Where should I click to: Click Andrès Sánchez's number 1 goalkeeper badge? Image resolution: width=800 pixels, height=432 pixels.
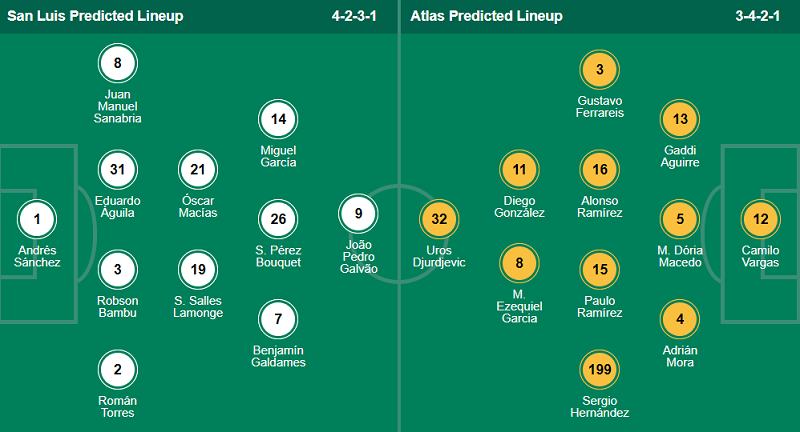pyautogui.click(x=38, y=219)
